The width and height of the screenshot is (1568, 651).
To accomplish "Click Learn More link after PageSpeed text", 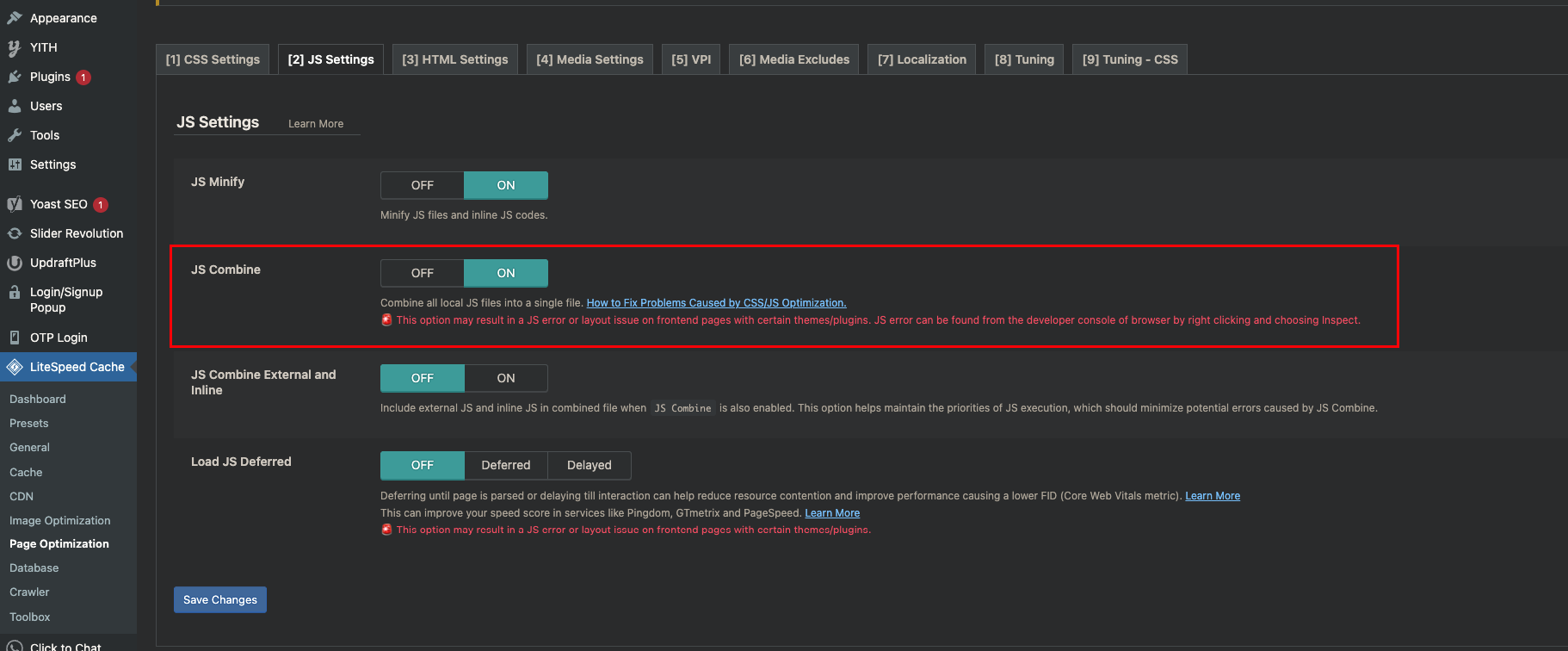I will tap(832, 513).
